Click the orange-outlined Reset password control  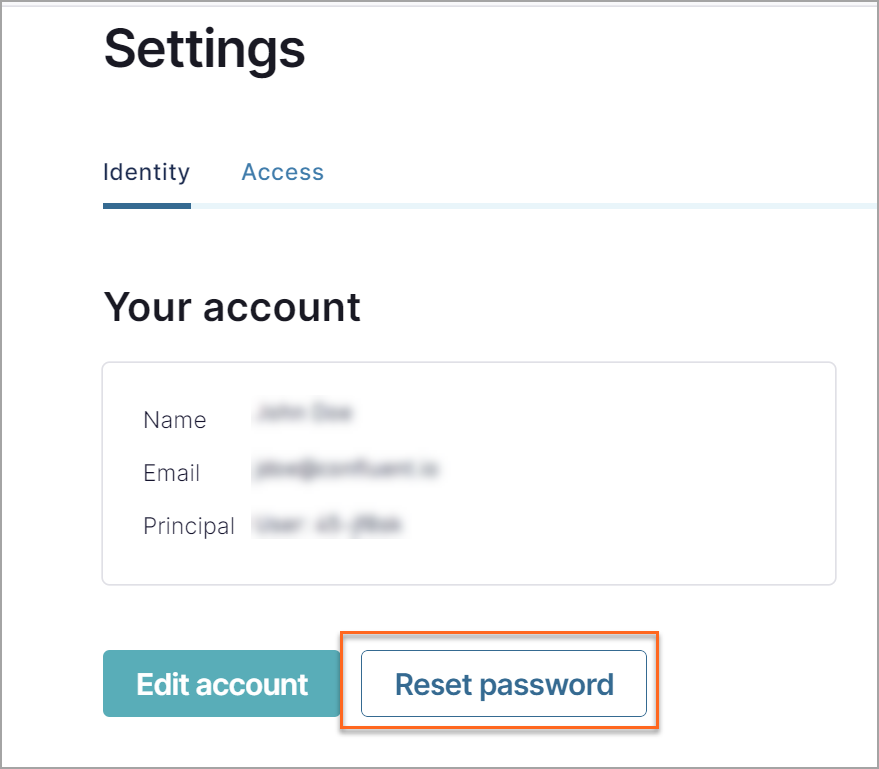503,684
